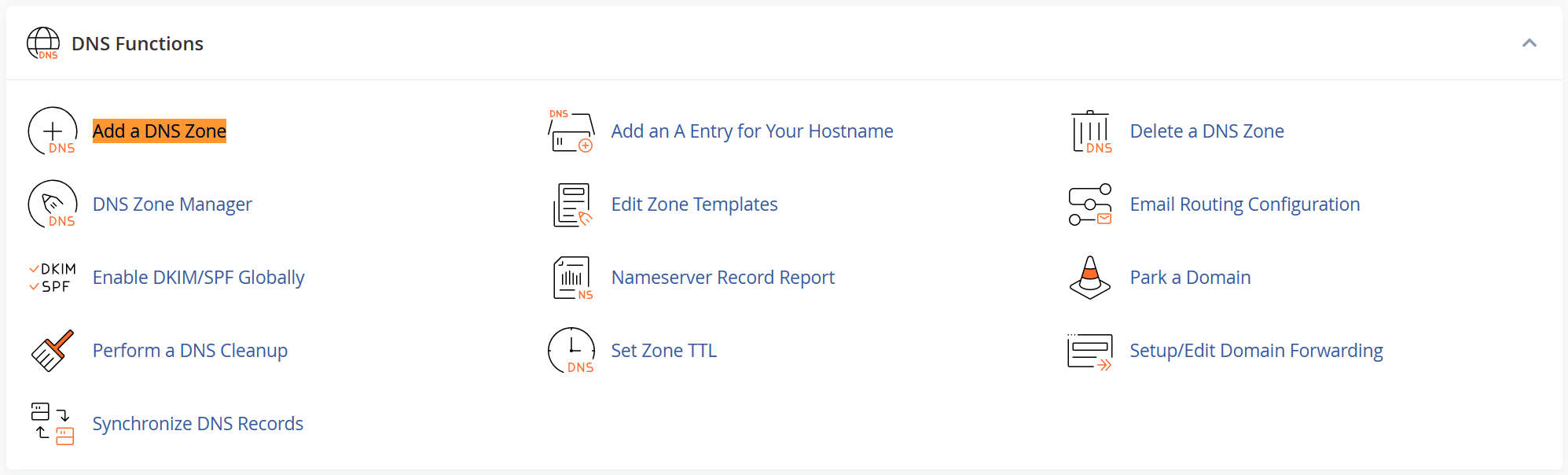
Task: Open the highlighted Add a DNS Zone link
Action: click(x=160, y=131)
